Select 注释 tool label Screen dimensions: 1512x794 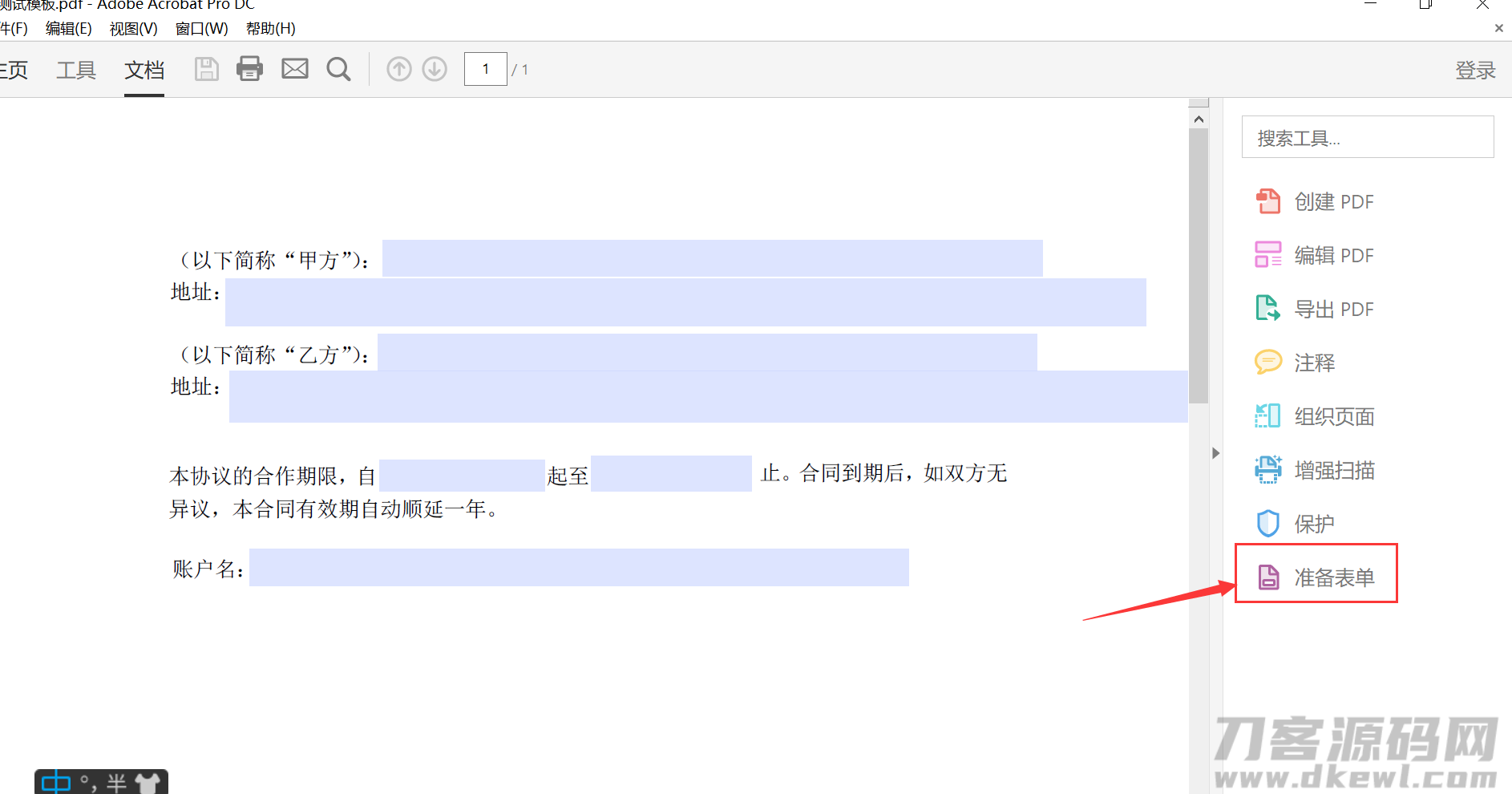[1315, 363]
